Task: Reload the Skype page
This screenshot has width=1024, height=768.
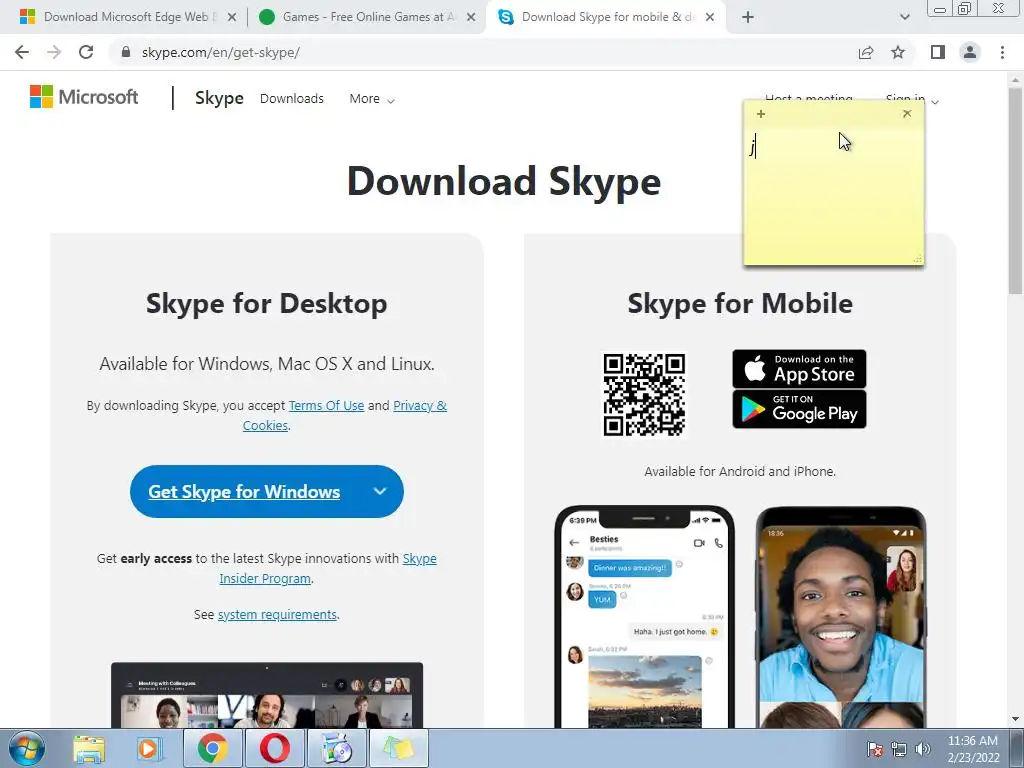Action: click(86, 52)
